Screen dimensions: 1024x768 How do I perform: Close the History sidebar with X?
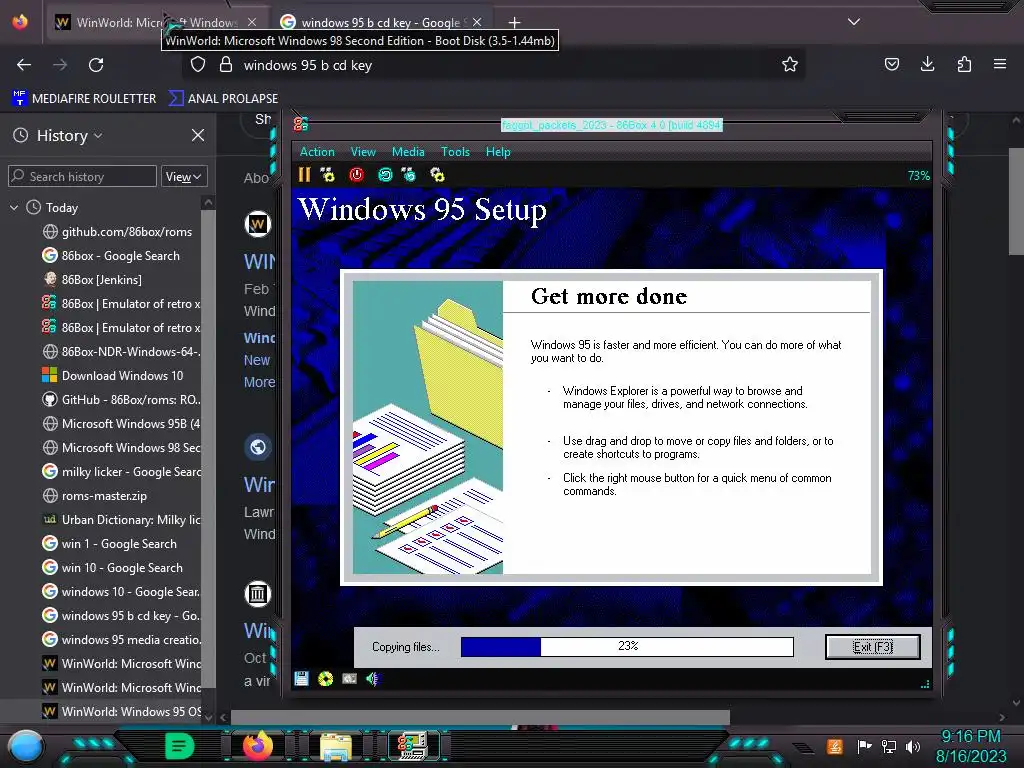198,135
